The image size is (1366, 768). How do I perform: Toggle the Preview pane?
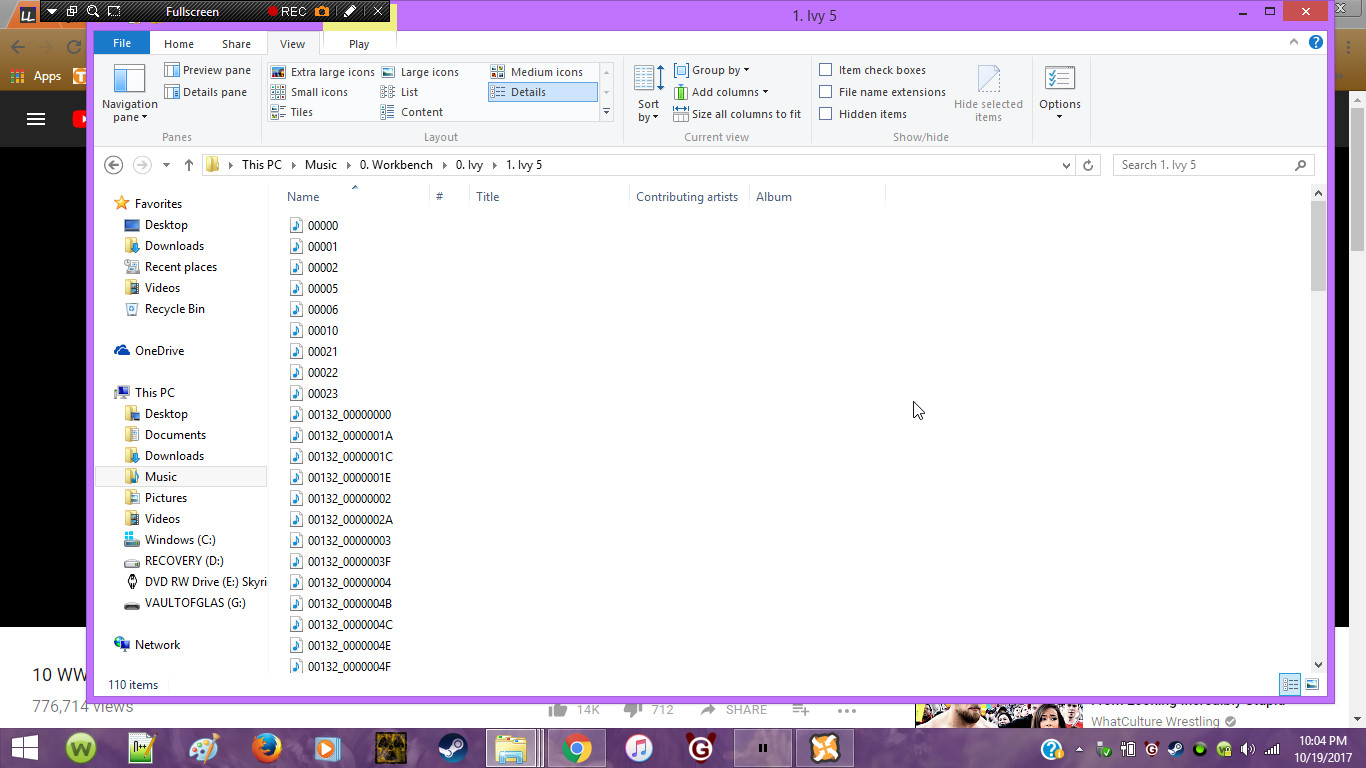tap(207, 70)
